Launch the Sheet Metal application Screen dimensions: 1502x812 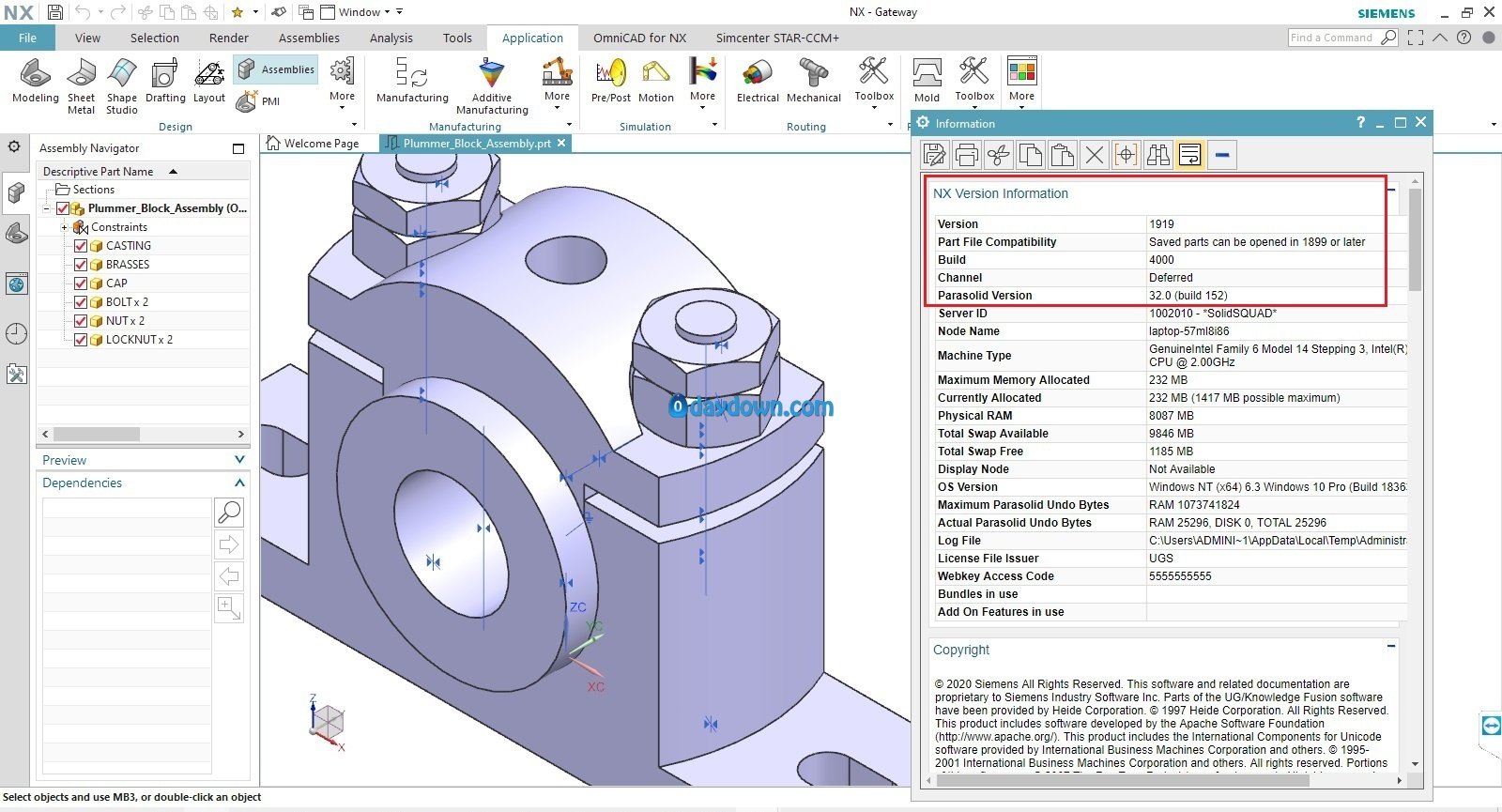coord(82,86)
